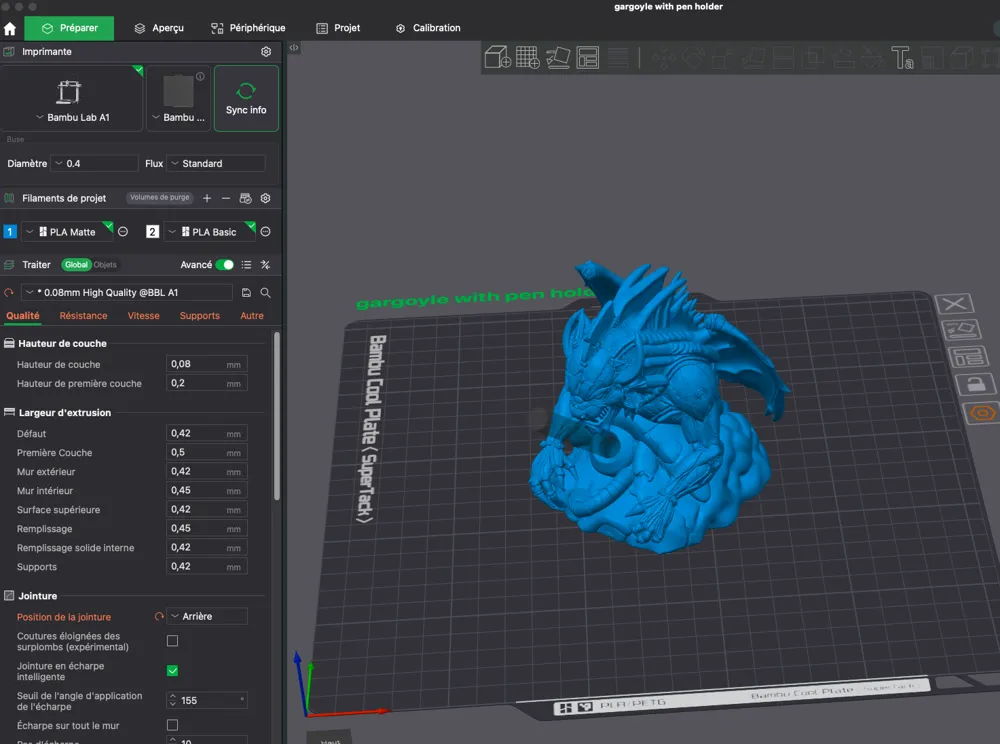Toggle the Avancé mode switch
Viewport: 1000px width, 744px height.
tap(224, 265)
